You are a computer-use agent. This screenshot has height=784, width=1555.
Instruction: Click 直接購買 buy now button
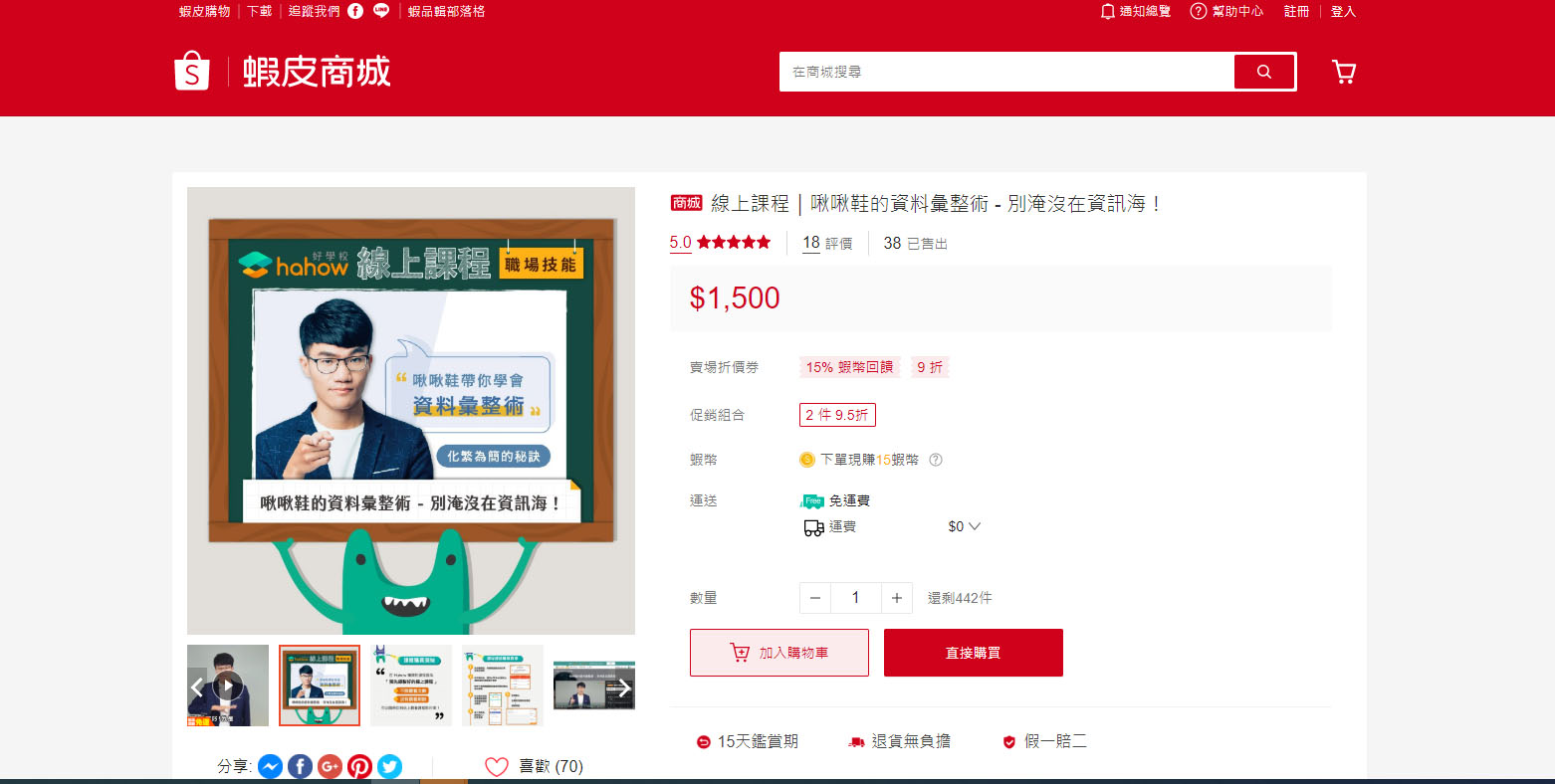click(973, 653)
